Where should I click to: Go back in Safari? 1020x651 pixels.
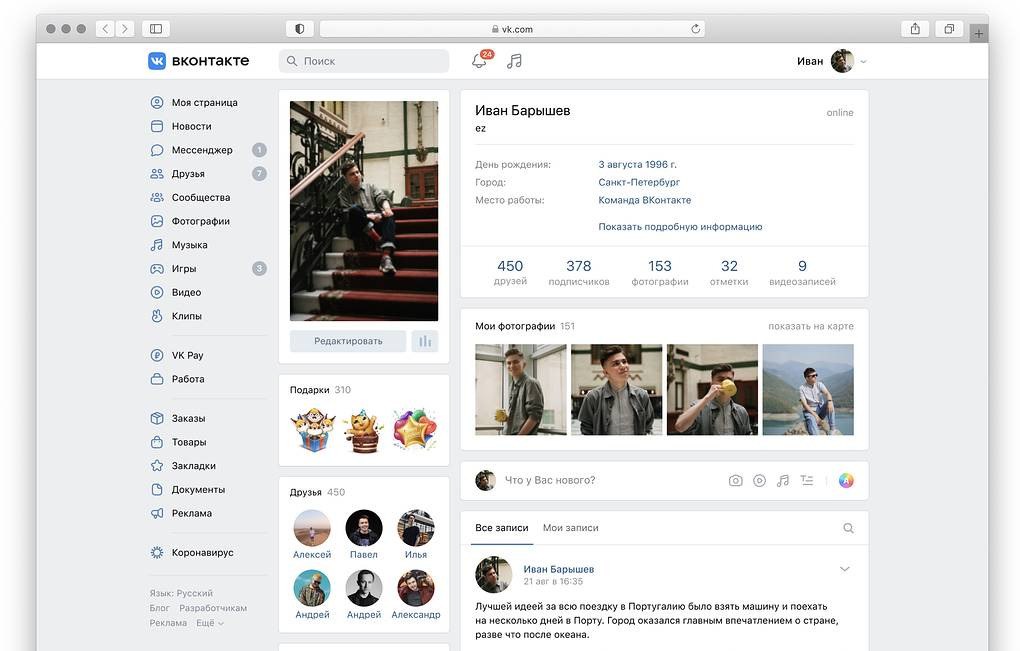click(x=105, y=29)
